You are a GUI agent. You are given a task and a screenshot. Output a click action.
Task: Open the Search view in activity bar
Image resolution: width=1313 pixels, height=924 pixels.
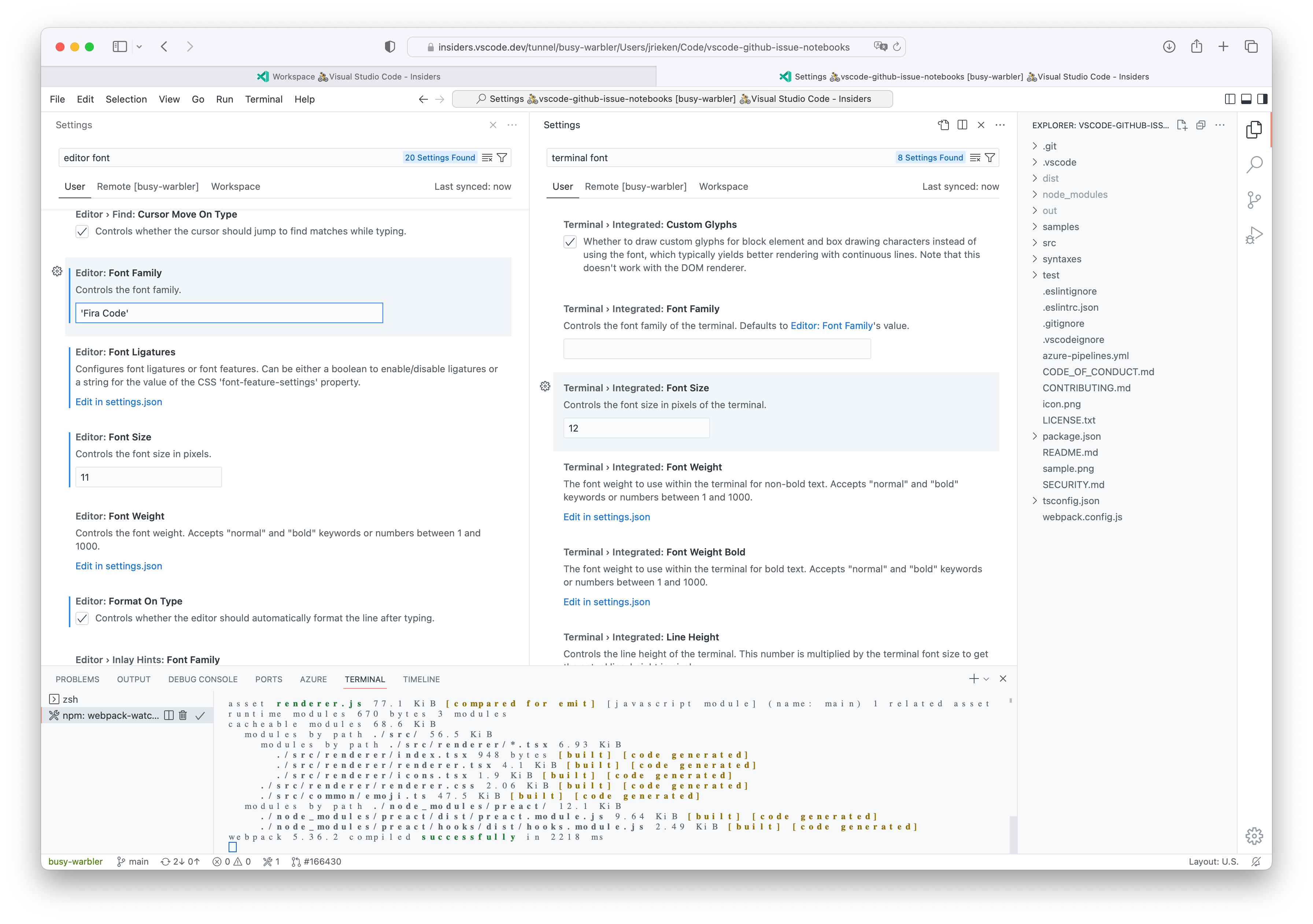tap(1254, 165)
